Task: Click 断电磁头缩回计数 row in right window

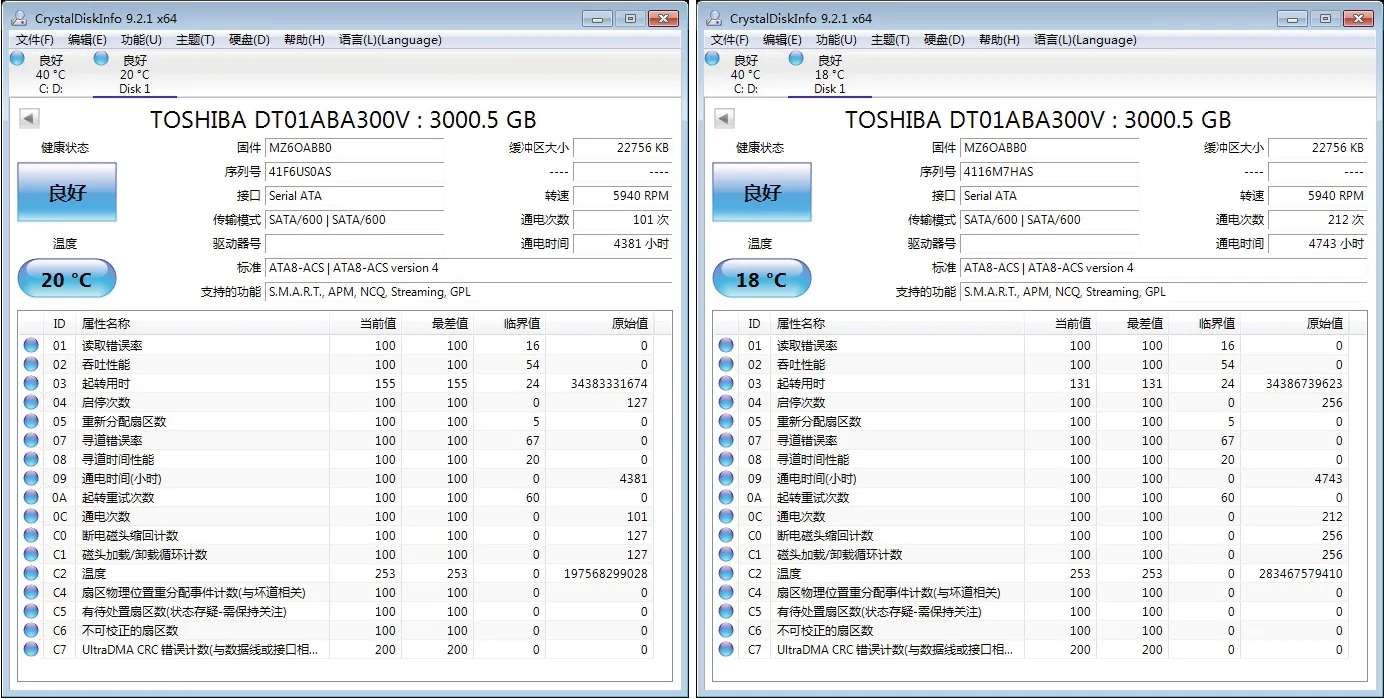Action: tap(1032, 536)
